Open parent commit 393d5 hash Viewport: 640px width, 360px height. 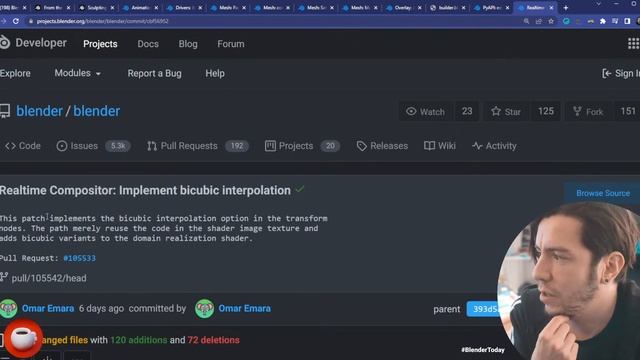[x=484, y=309]
